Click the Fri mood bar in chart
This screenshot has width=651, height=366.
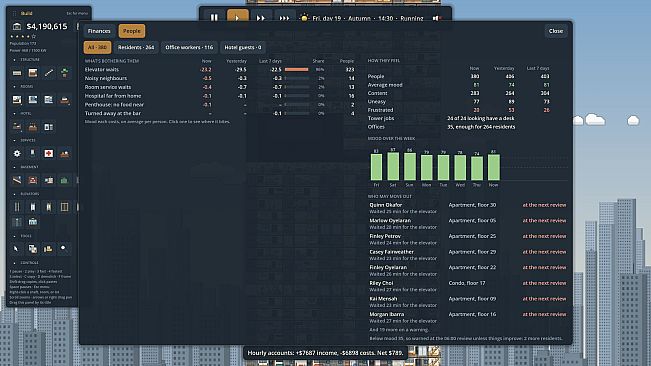point(377,167)
